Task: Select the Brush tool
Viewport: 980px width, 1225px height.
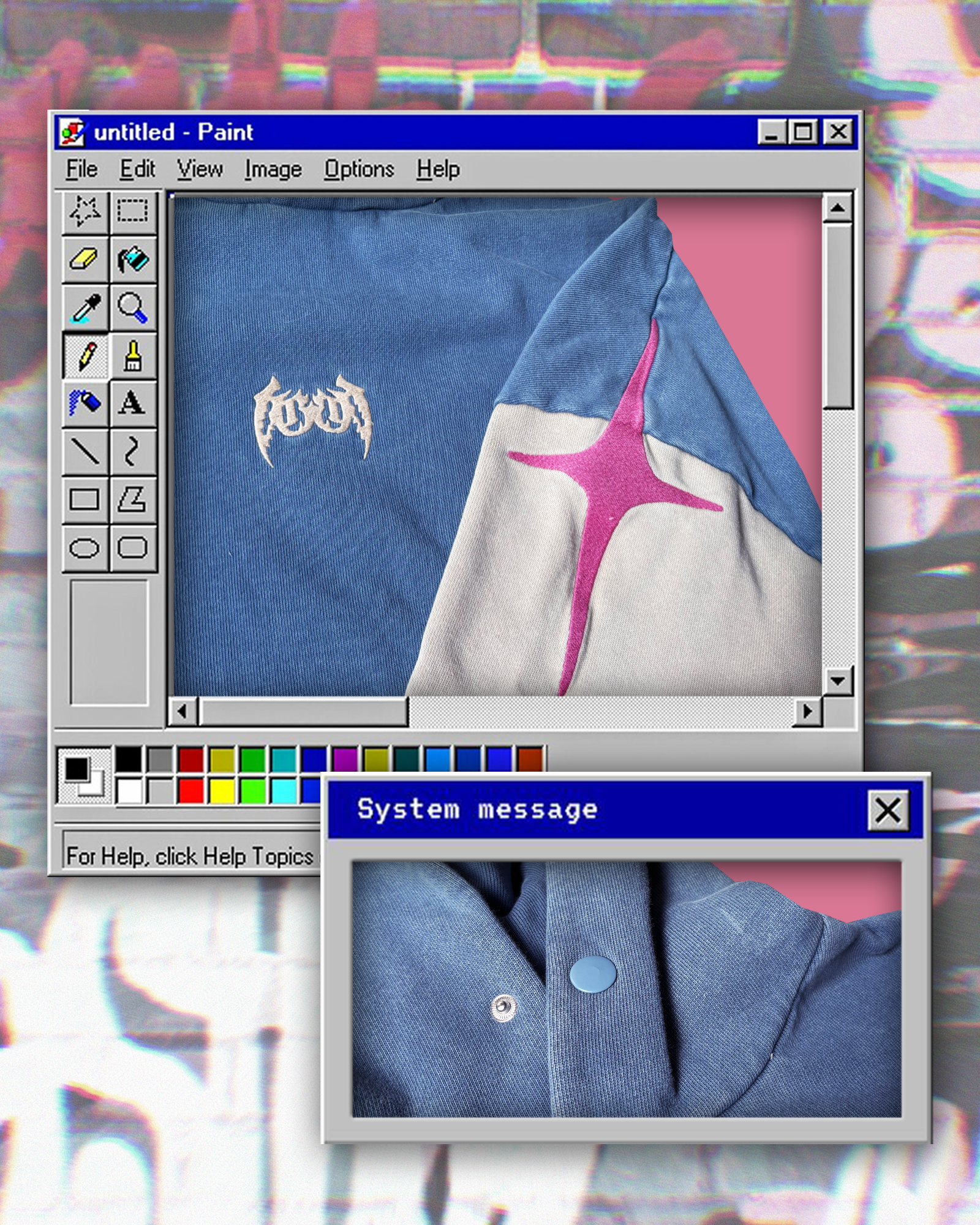Action: point(134,355)
